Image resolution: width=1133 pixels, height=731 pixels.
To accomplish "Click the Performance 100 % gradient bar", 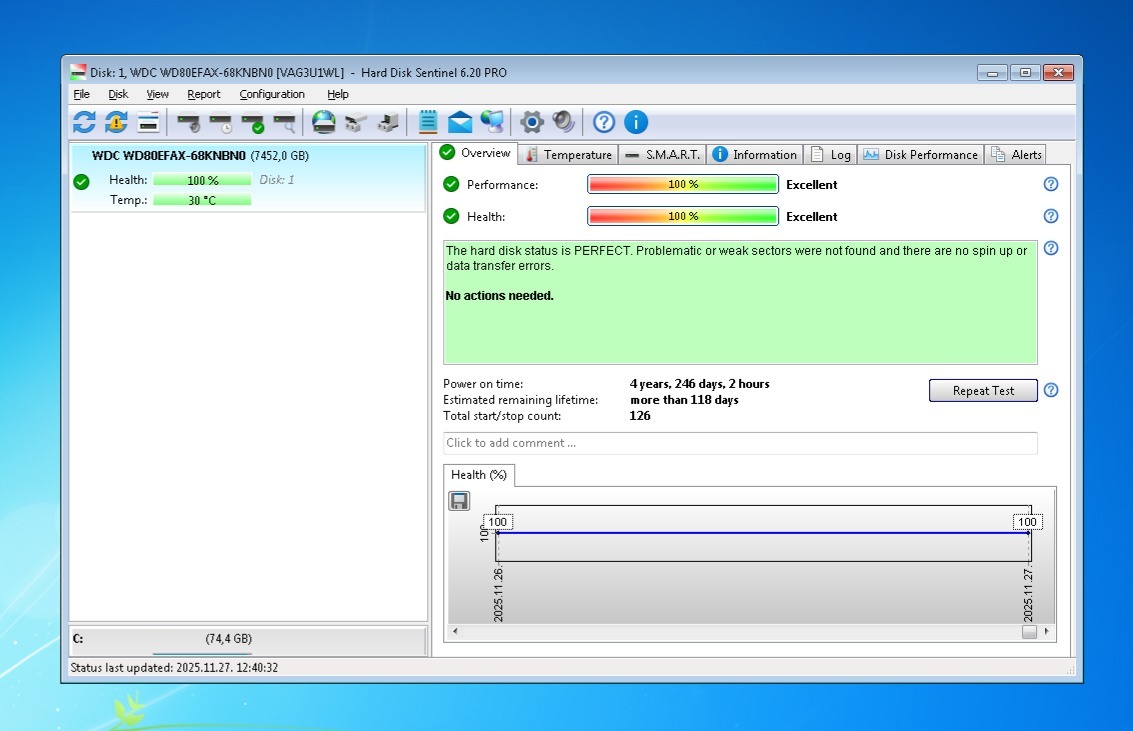I will (683, 184).
